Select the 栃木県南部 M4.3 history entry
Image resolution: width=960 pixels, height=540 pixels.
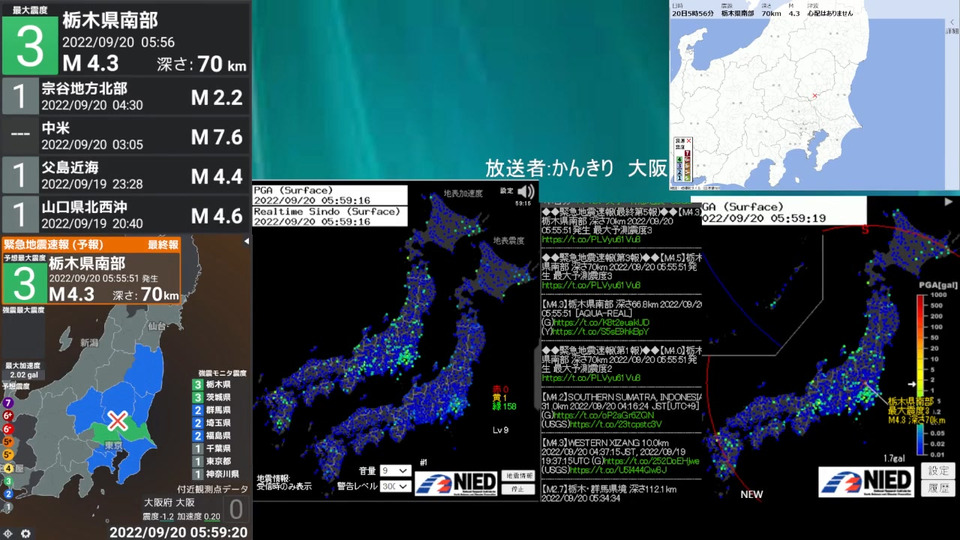point(126,38)
